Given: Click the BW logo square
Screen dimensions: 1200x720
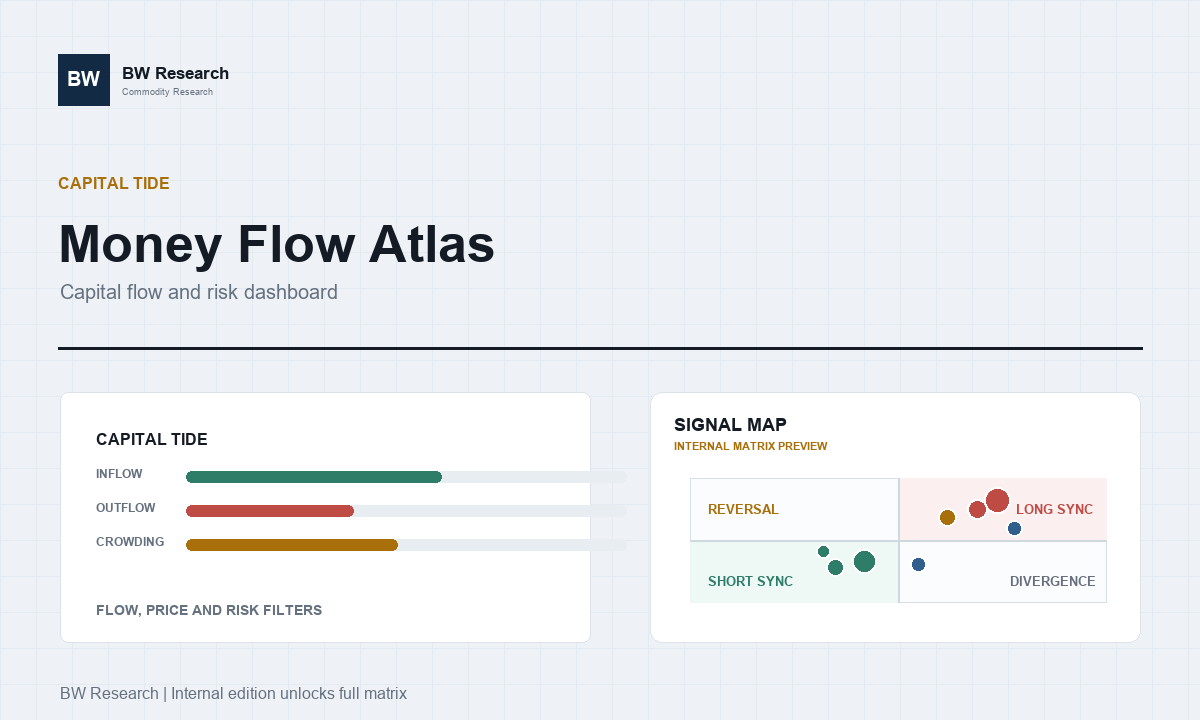Looking at the screenshot, I should (84, 80).
